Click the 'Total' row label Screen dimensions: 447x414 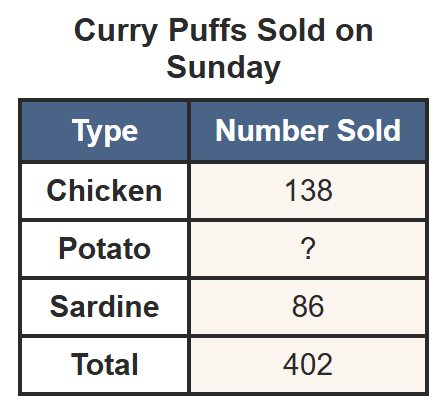(105, 365)
